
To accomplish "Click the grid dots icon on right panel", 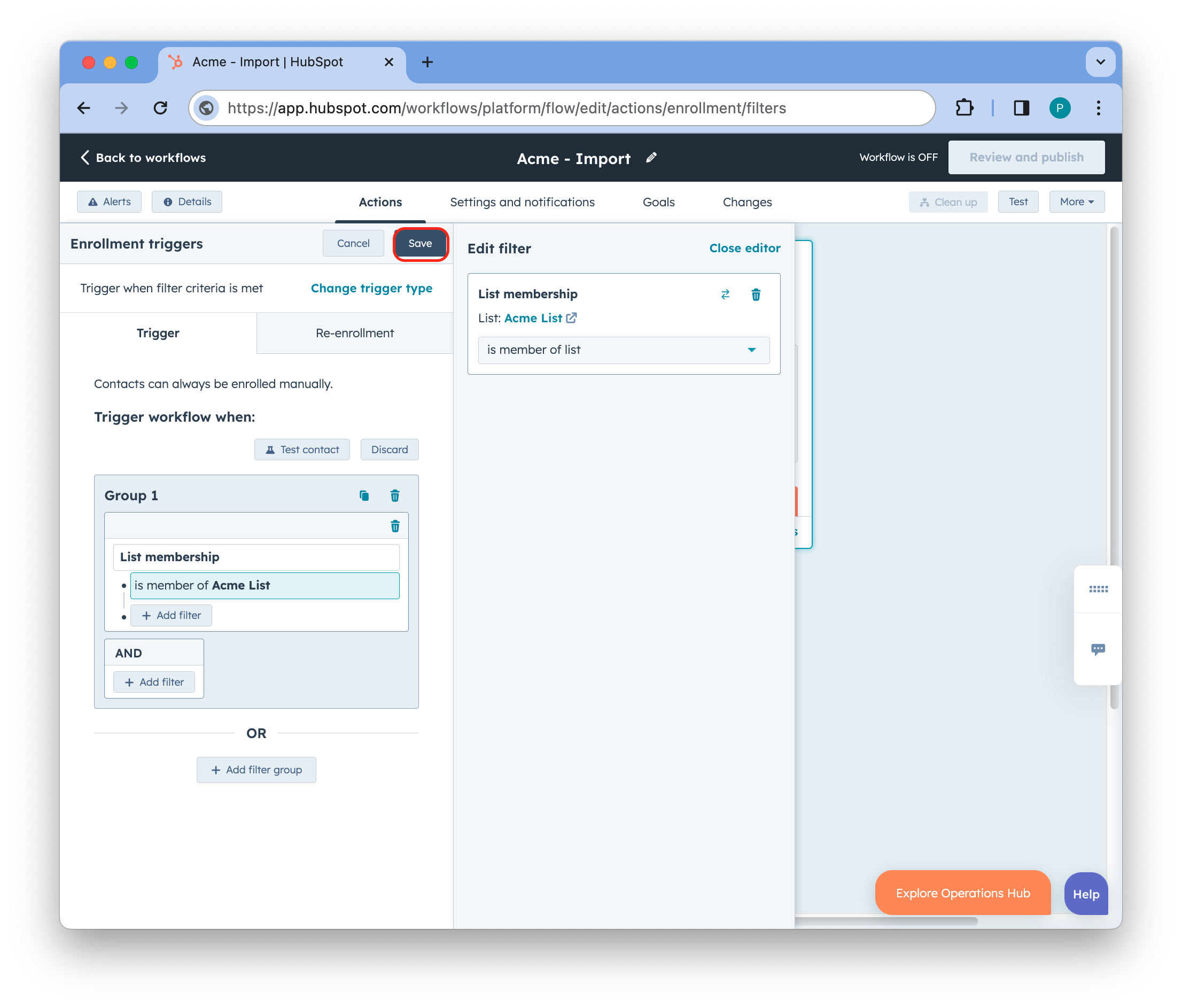I will click(x=1098, y=590).
